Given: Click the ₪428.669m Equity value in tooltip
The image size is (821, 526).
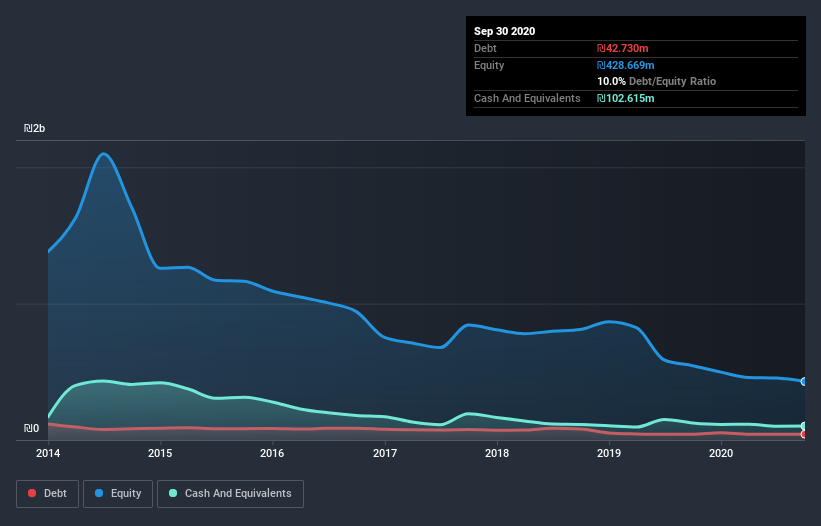Looking at the screenshot, I should [x=626, y=65].
